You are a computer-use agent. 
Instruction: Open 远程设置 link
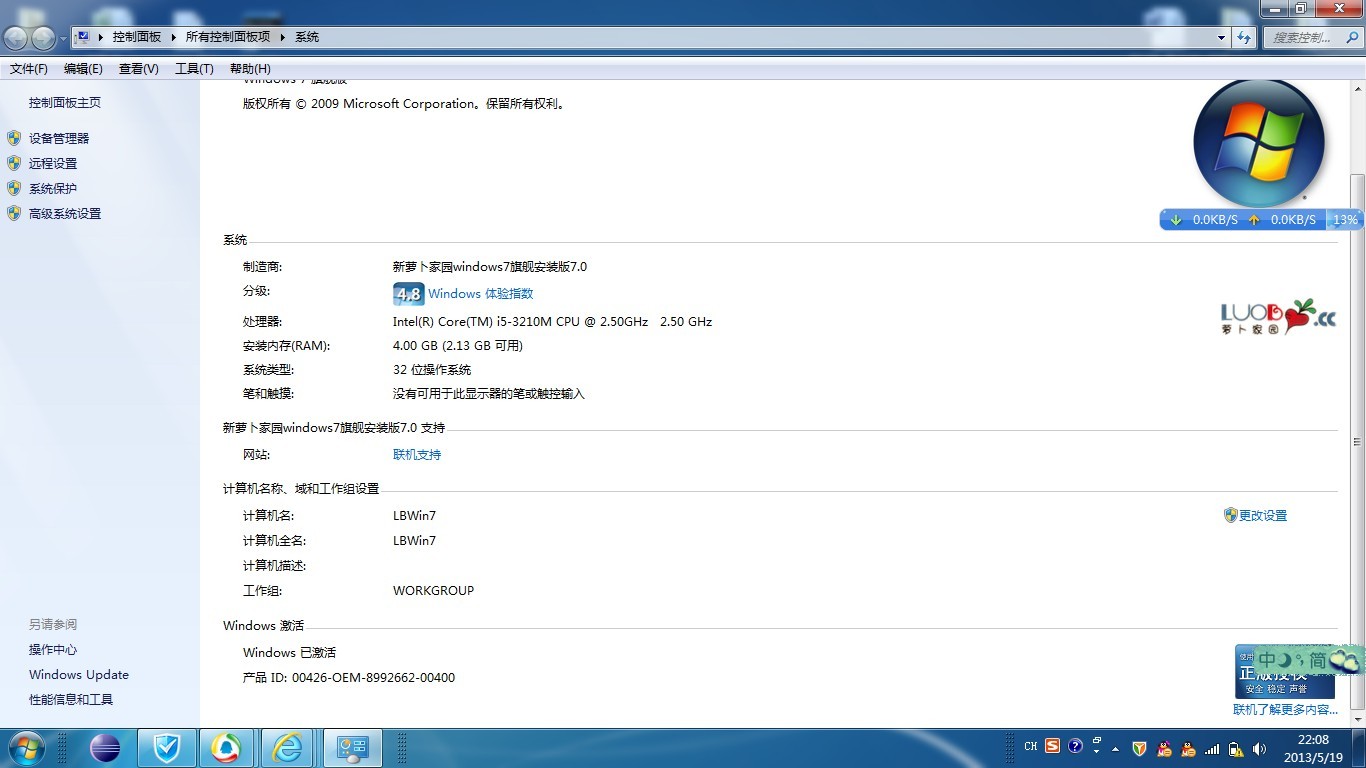click(x=53, y=164)
